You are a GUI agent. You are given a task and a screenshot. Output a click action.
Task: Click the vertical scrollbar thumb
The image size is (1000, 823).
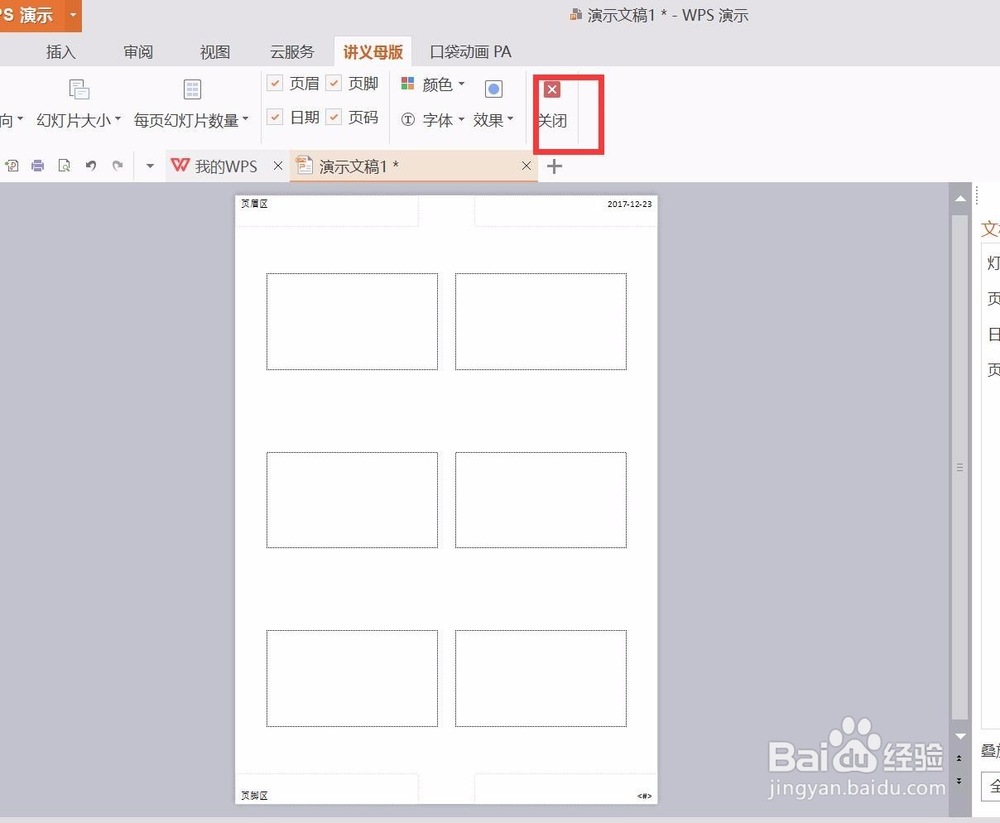pyautogui.click(x=960, y=467)
